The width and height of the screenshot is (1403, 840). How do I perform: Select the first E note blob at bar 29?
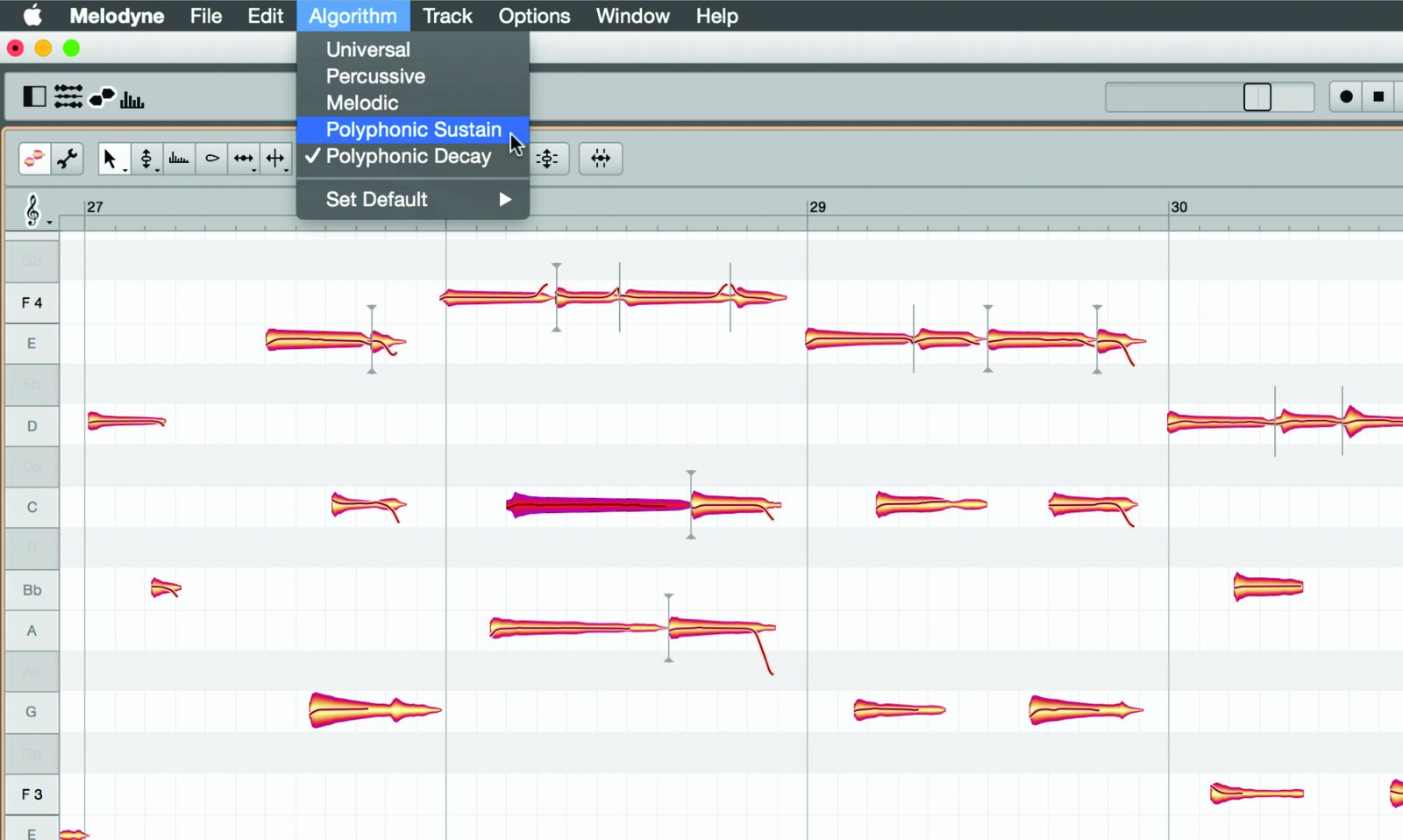(x=859, y=338)
